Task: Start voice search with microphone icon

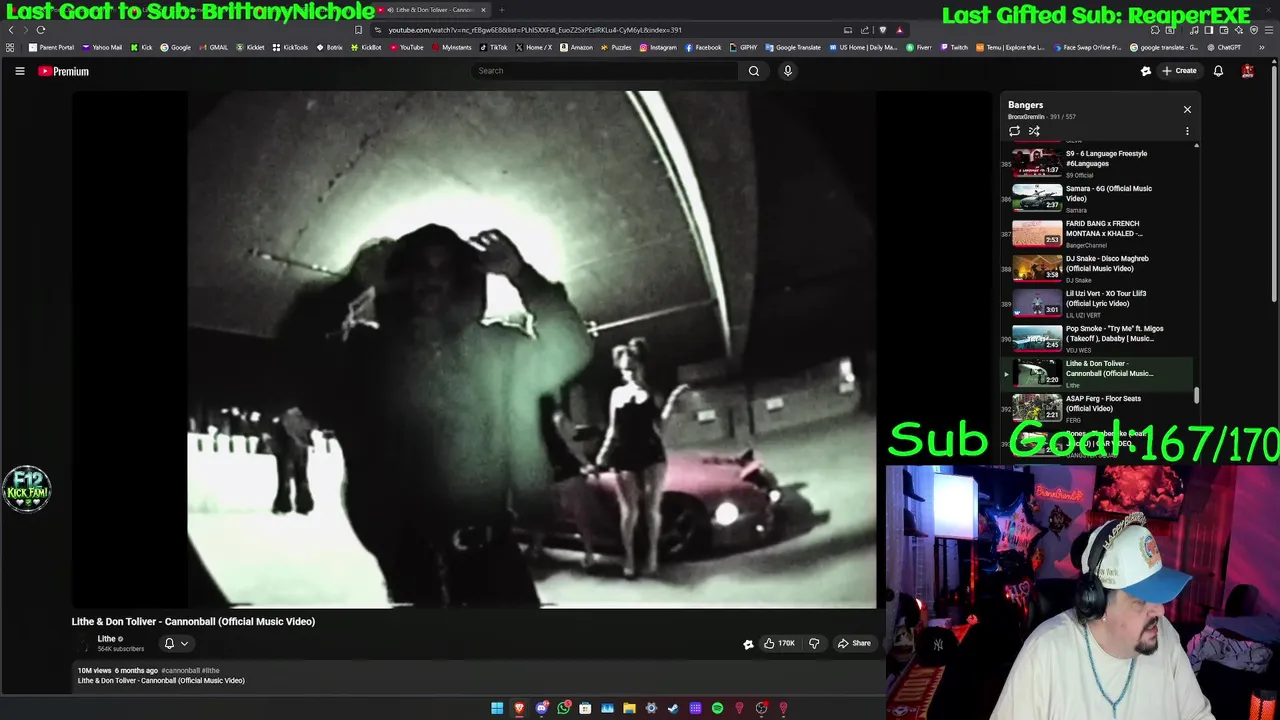Action: tap(788, 71)
